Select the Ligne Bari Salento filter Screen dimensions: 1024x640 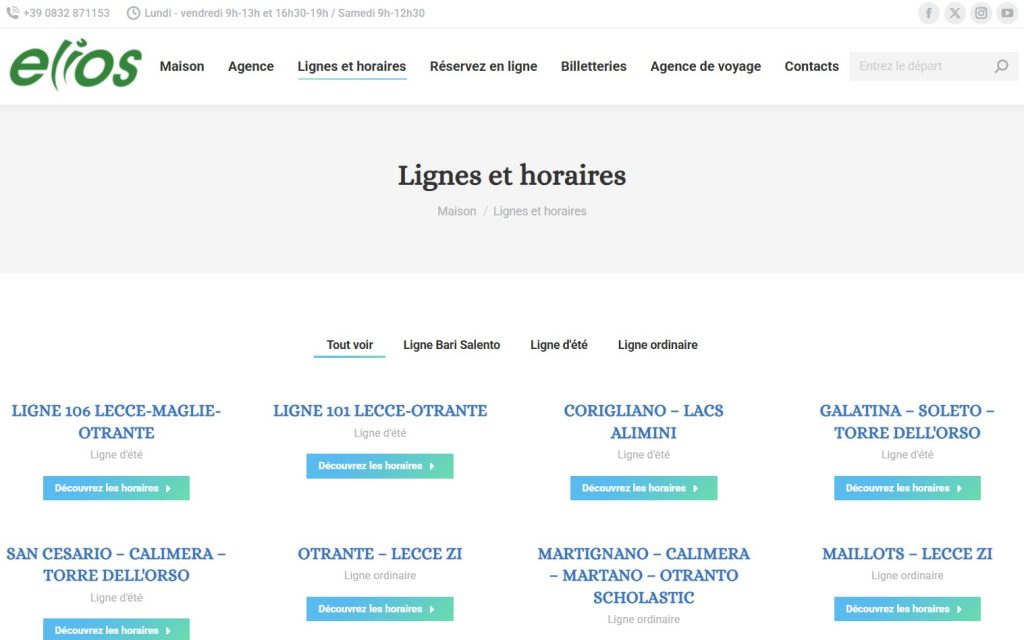[451, 344]
